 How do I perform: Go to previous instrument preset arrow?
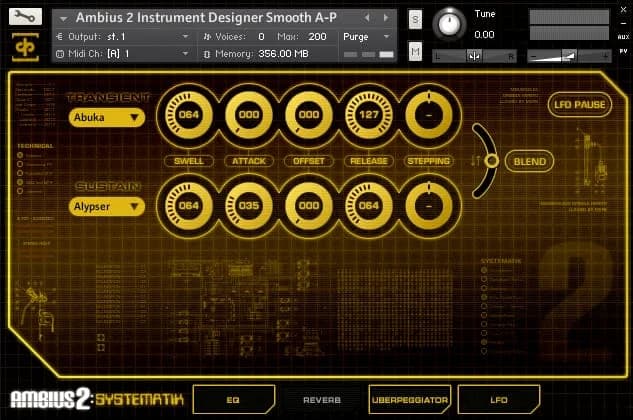(x=367, y=17)
